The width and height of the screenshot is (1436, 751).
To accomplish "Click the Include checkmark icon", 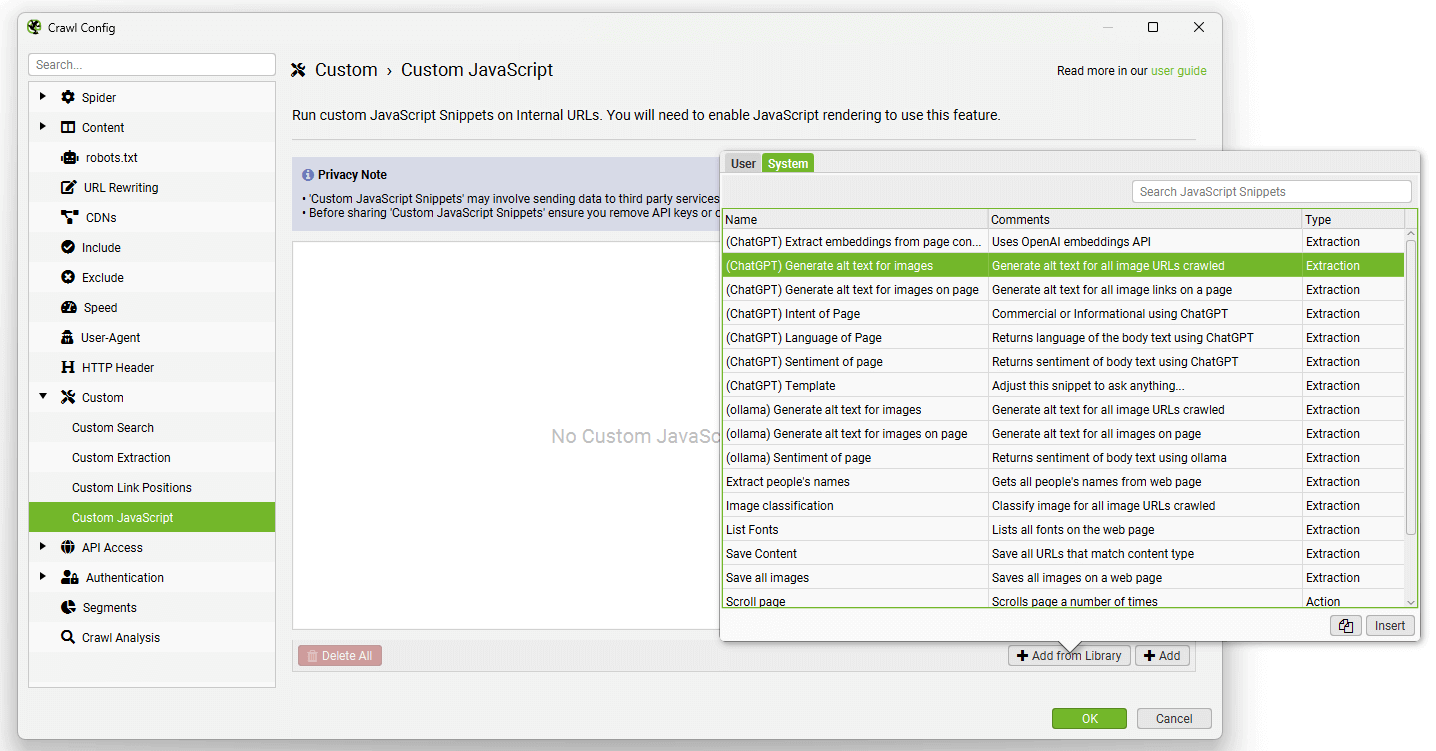I will pyautogui.click(x=68, y=248).
